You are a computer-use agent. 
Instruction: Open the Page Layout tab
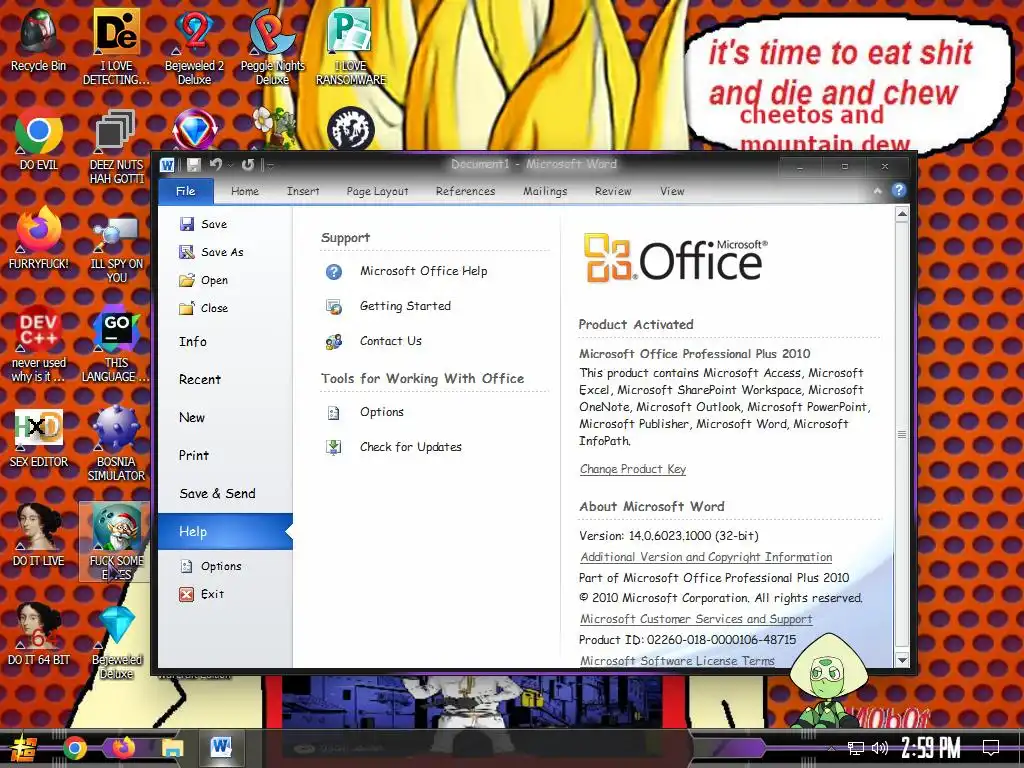(377, 191)
